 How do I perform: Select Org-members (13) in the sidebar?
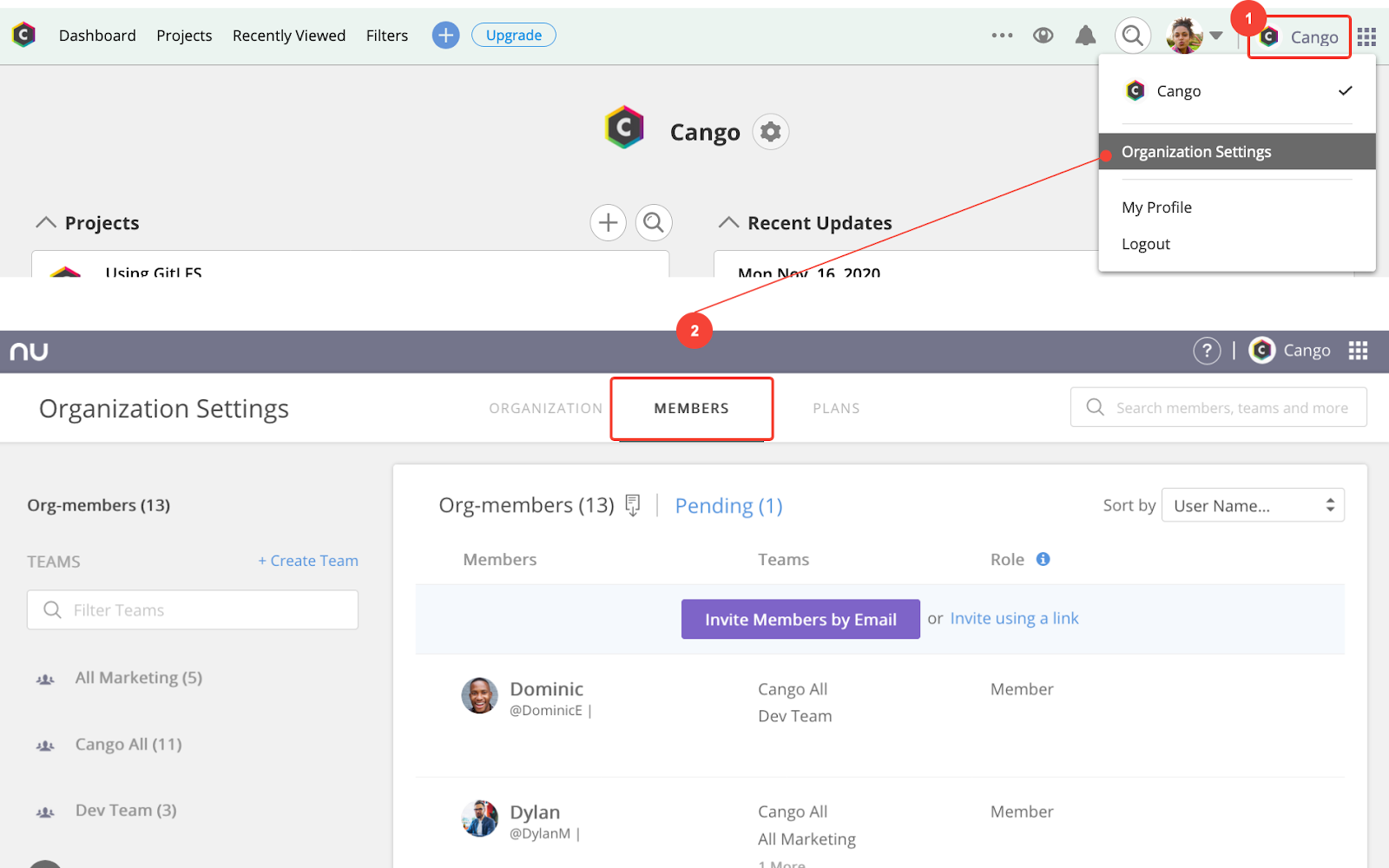click(99, 505)
